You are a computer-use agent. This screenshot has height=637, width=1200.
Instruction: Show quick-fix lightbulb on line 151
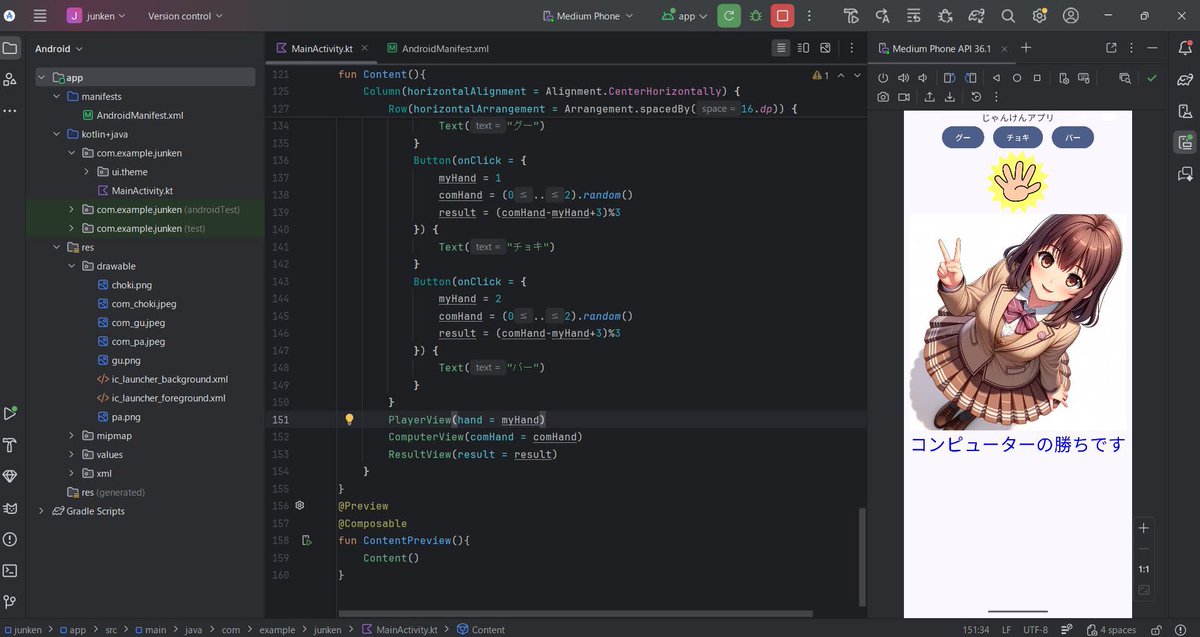tap(349, 420)
